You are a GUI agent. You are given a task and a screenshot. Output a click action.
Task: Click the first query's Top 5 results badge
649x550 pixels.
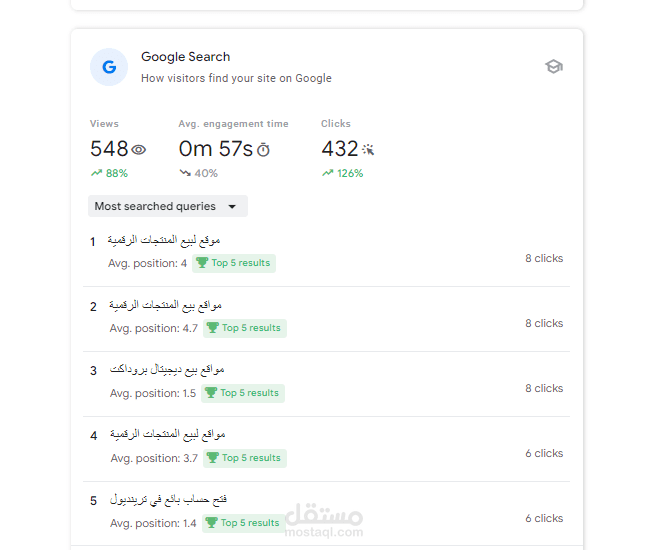coord(234,263)
